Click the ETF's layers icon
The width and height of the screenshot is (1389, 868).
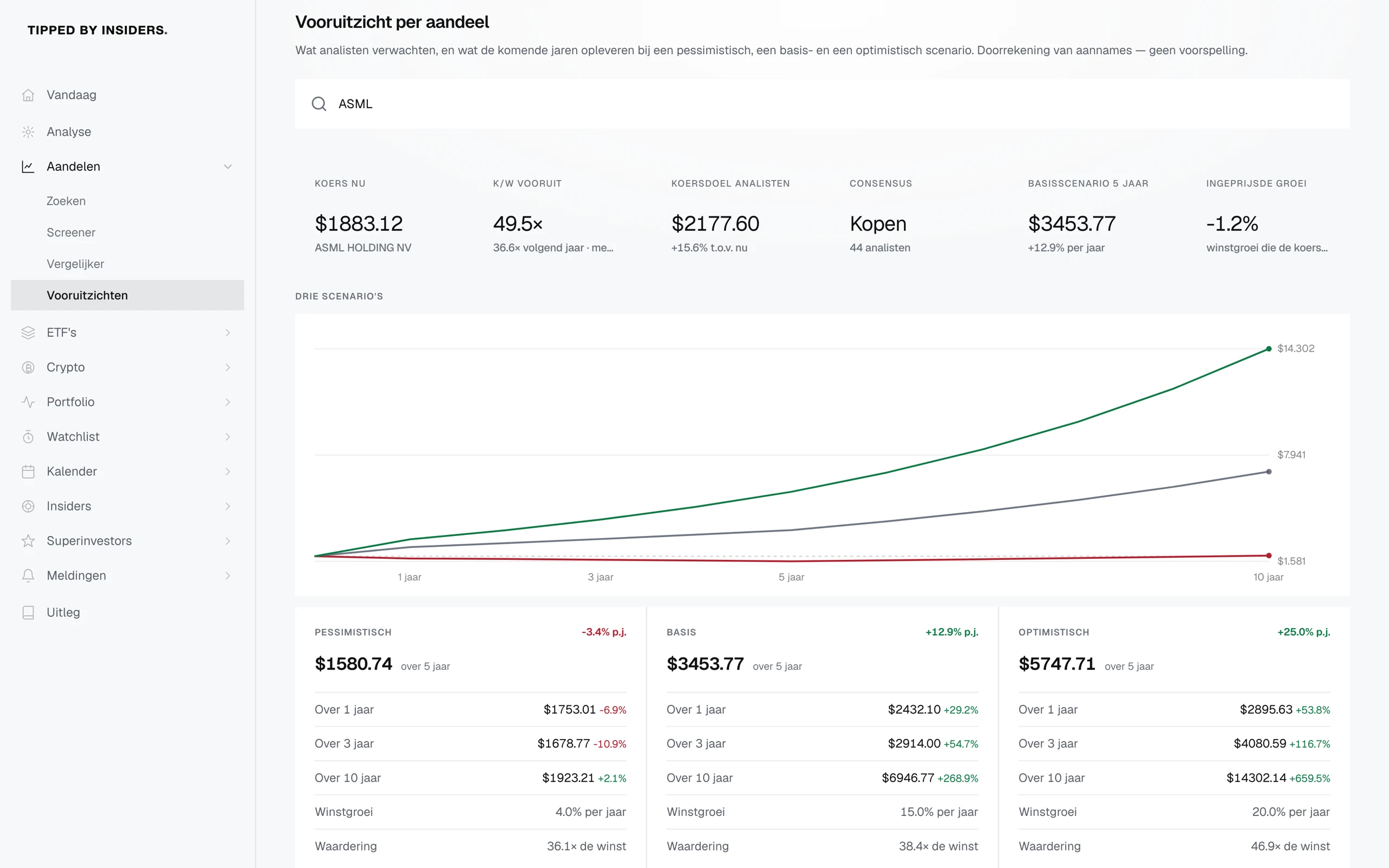[x=28, y=333]
